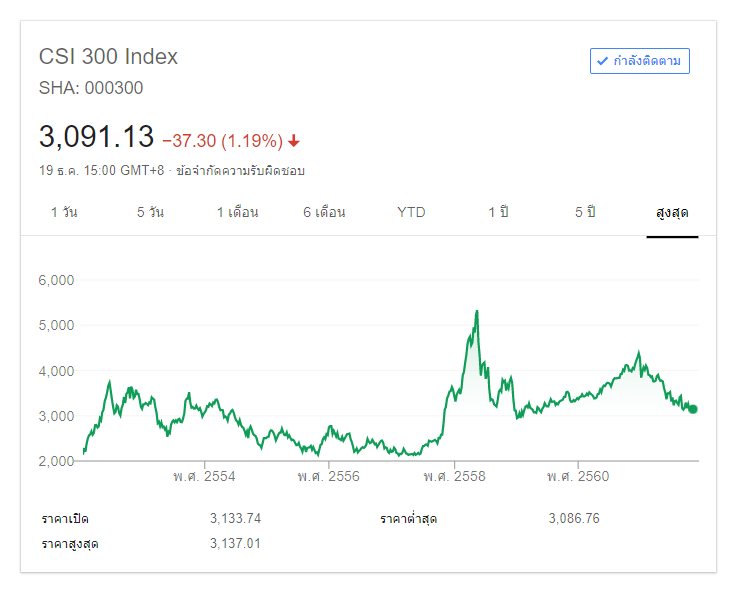Switch to the "1 ปี" tab

click(x=498, y=212)
